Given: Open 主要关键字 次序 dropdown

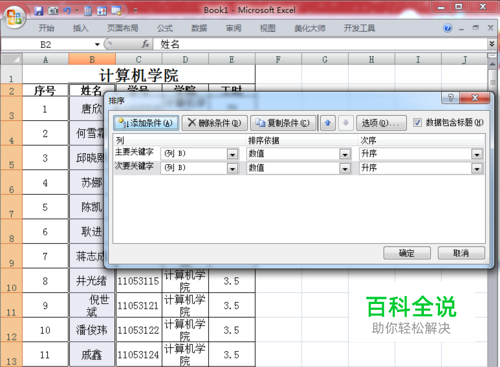Looking at the screenshot, I should [477, 154].
